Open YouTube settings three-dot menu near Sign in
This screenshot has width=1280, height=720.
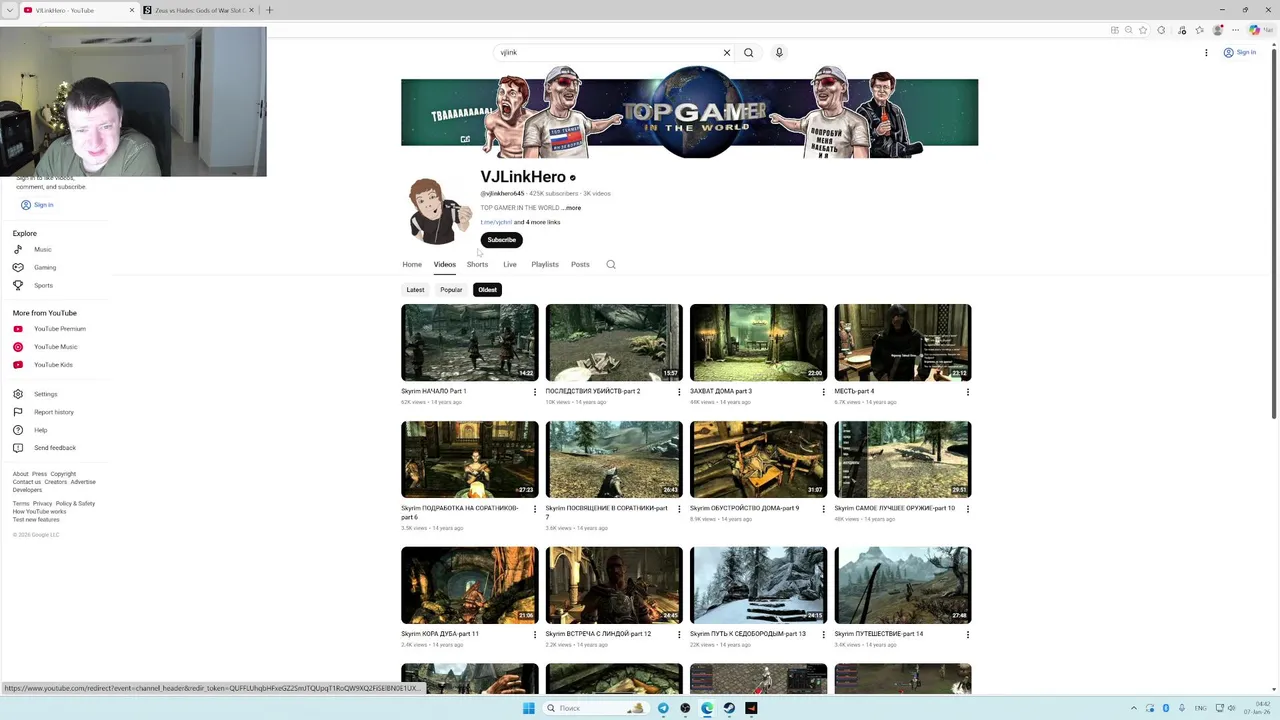1206,52
